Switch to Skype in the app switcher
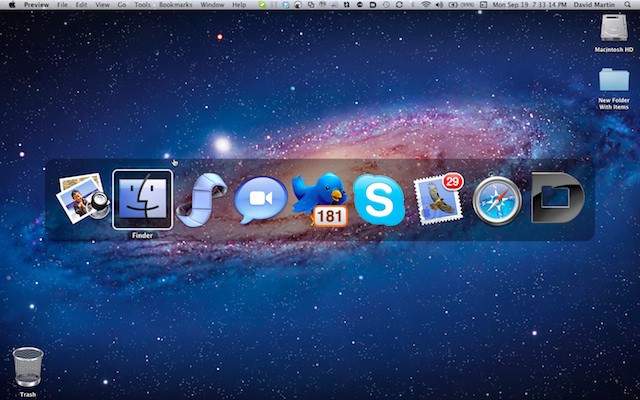The image size is (640, 400). point(379,200)
